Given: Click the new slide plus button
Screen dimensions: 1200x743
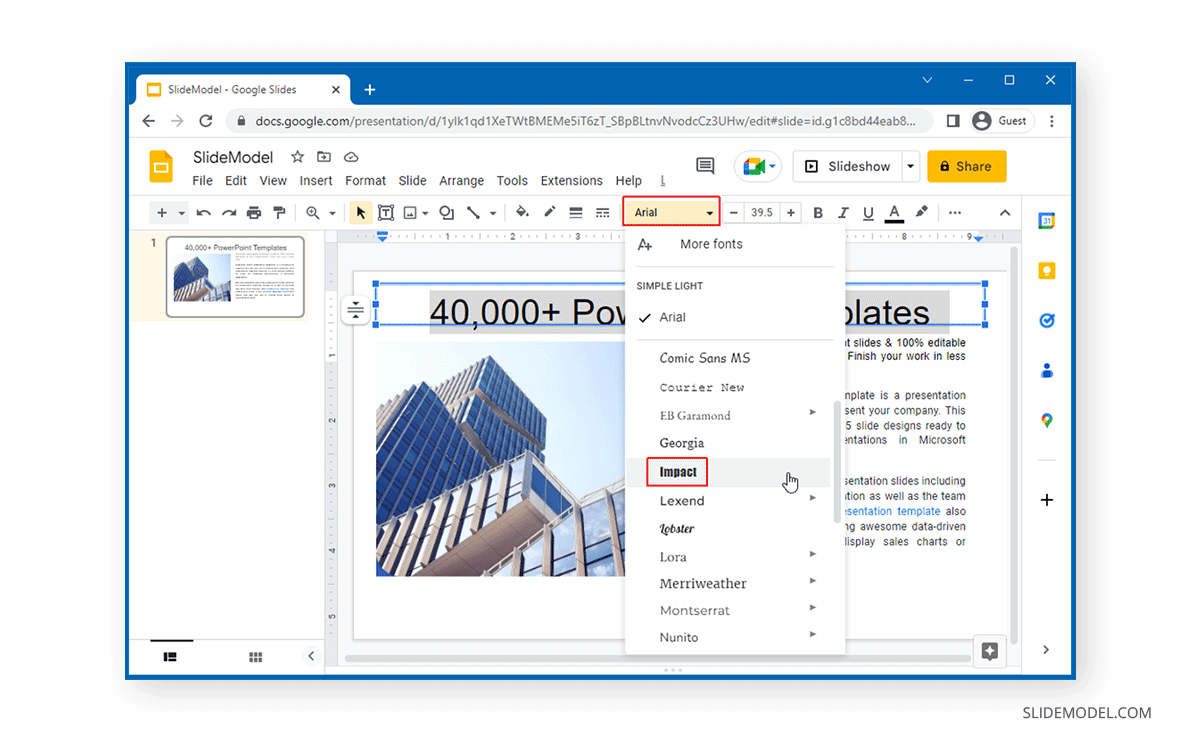Looking at the screenshot, I should coord(162,213).
